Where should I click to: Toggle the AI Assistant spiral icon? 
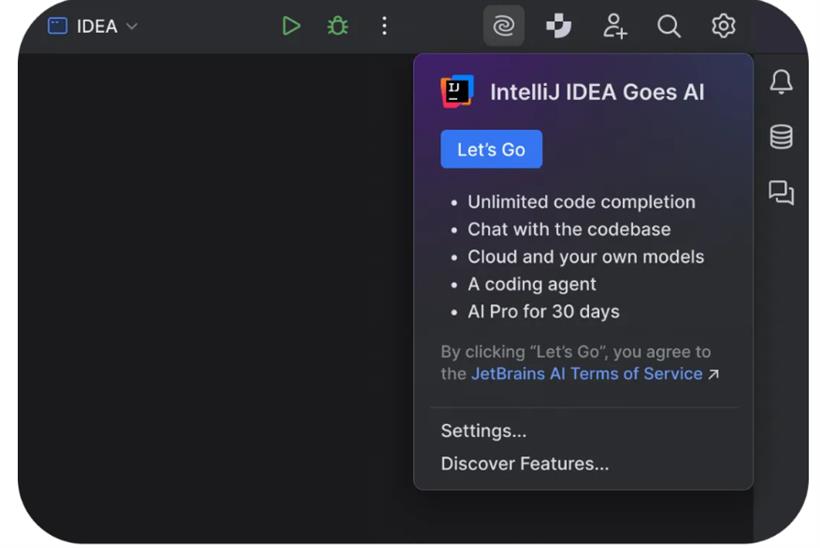504,26
